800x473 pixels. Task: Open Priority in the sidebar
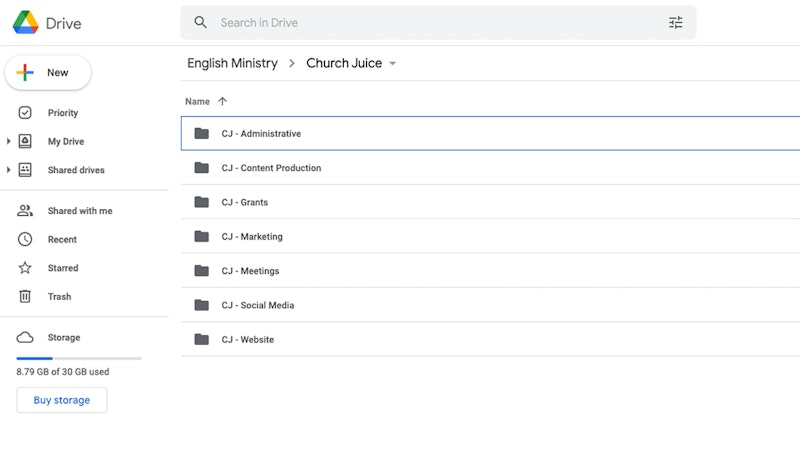click(x=63, y=113)
